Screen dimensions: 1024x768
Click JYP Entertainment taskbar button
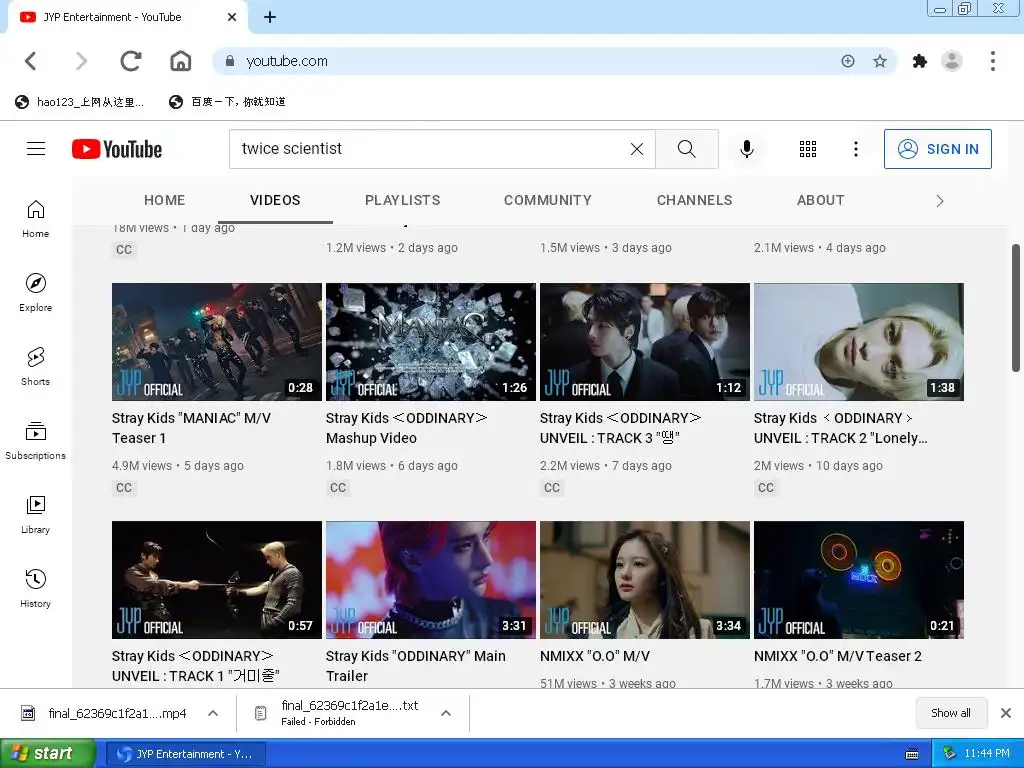(186, 754)
